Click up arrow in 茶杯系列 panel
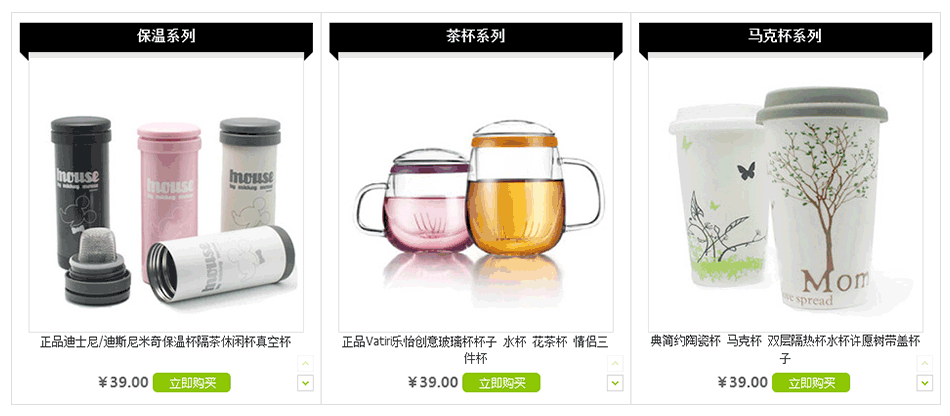This screenshot has width=950, height=416. pos(616,363)
